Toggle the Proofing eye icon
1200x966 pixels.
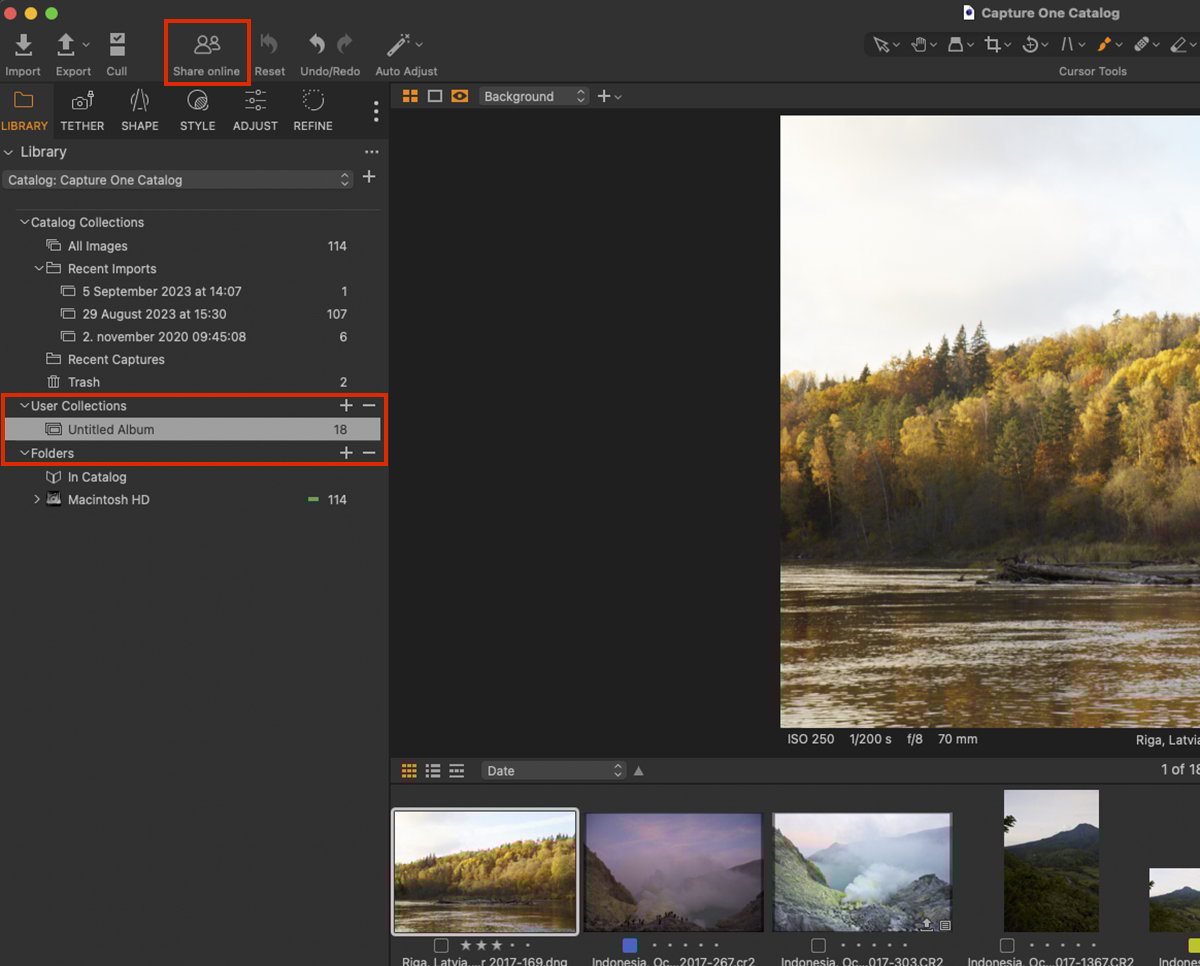(460, 95)
